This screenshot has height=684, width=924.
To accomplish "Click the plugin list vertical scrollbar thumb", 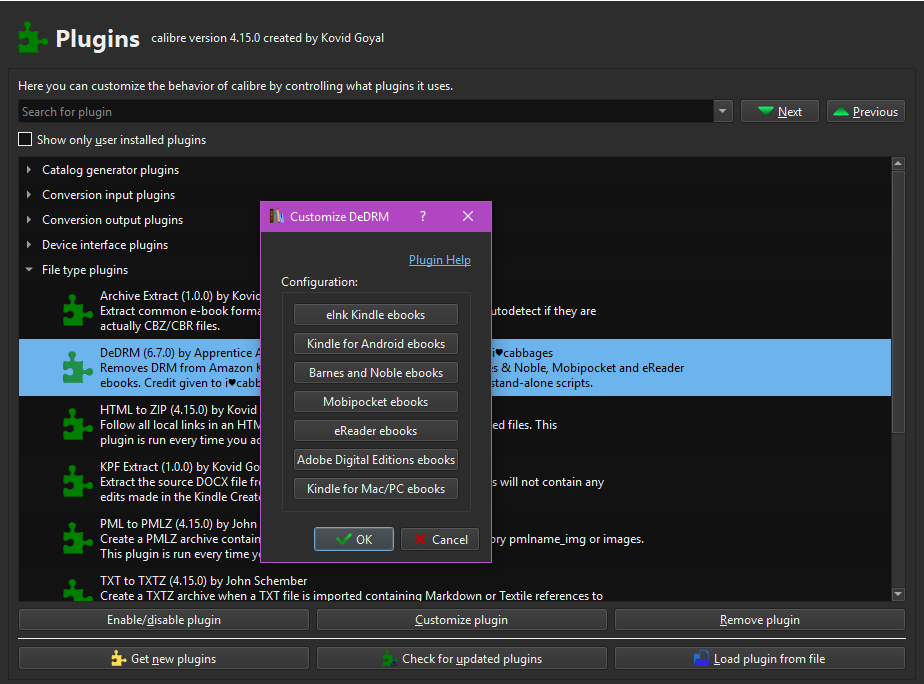I will coord(898,302).
